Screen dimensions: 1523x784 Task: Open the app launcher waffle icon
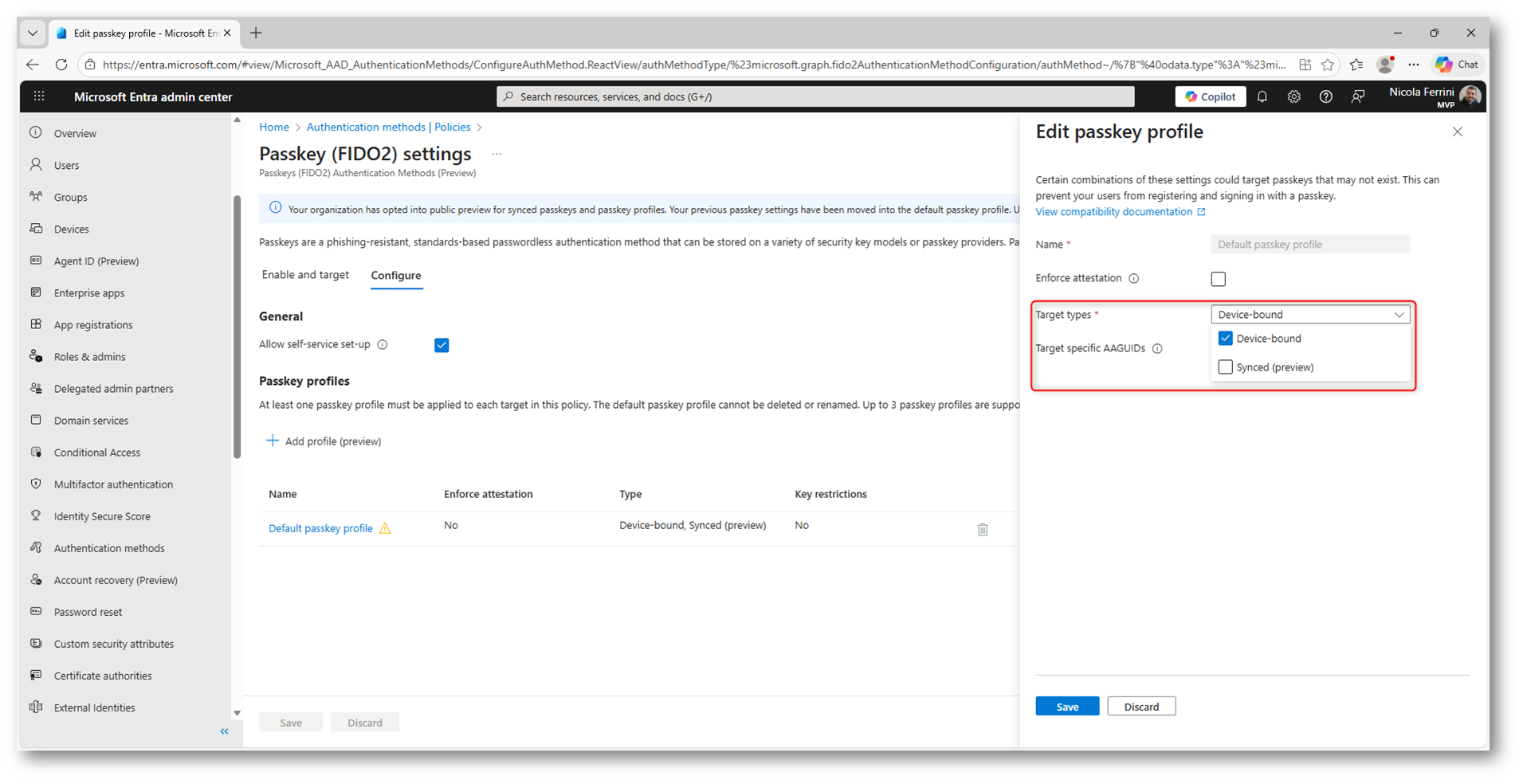point(39,96)
